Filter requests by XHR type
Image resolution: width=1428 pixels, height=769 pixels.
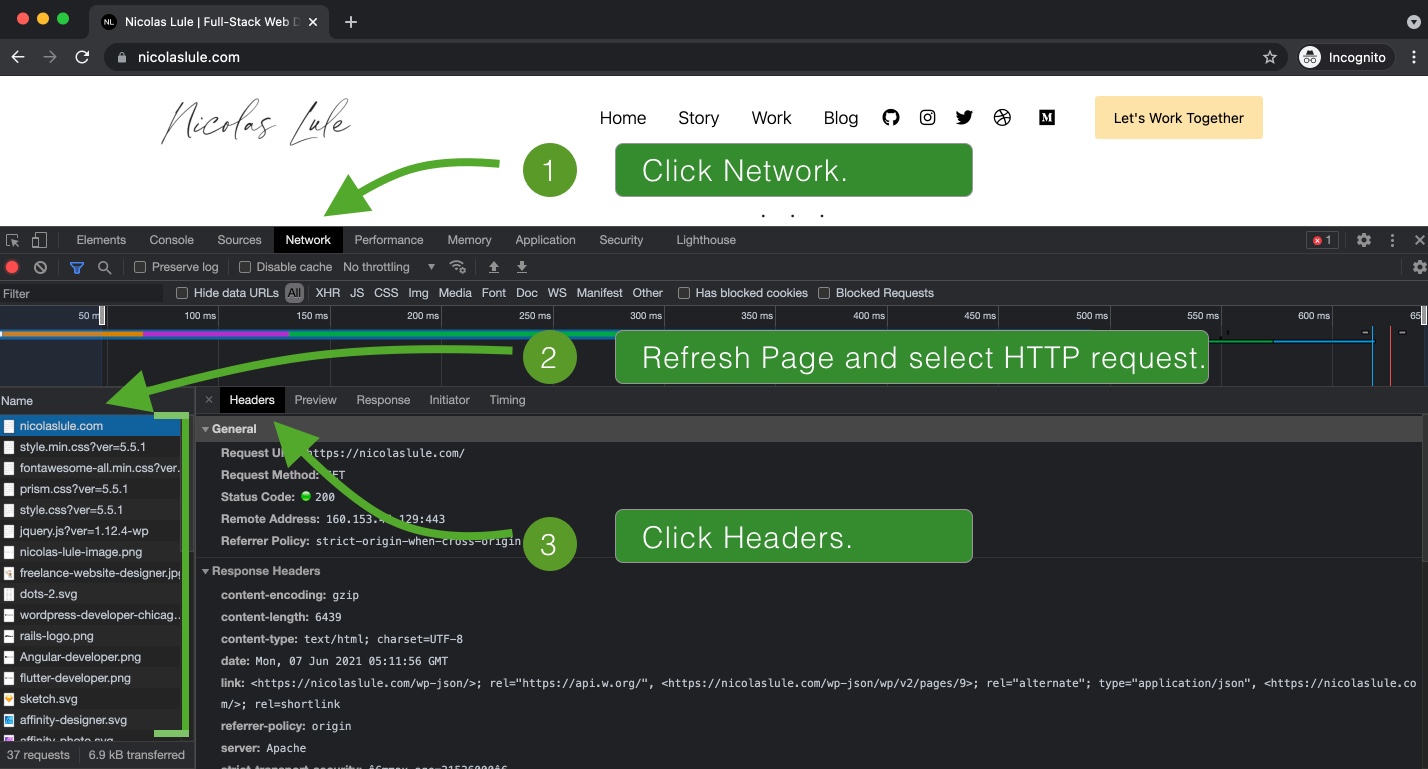pyautogui.click(x=327, y=293)
